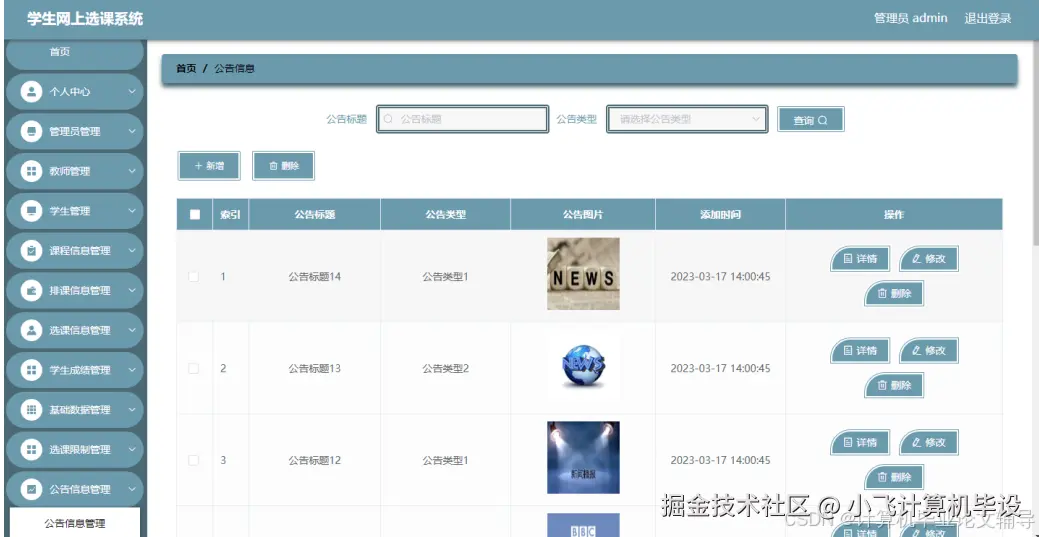Click the 选课限制管理 icon

(31, 449)
